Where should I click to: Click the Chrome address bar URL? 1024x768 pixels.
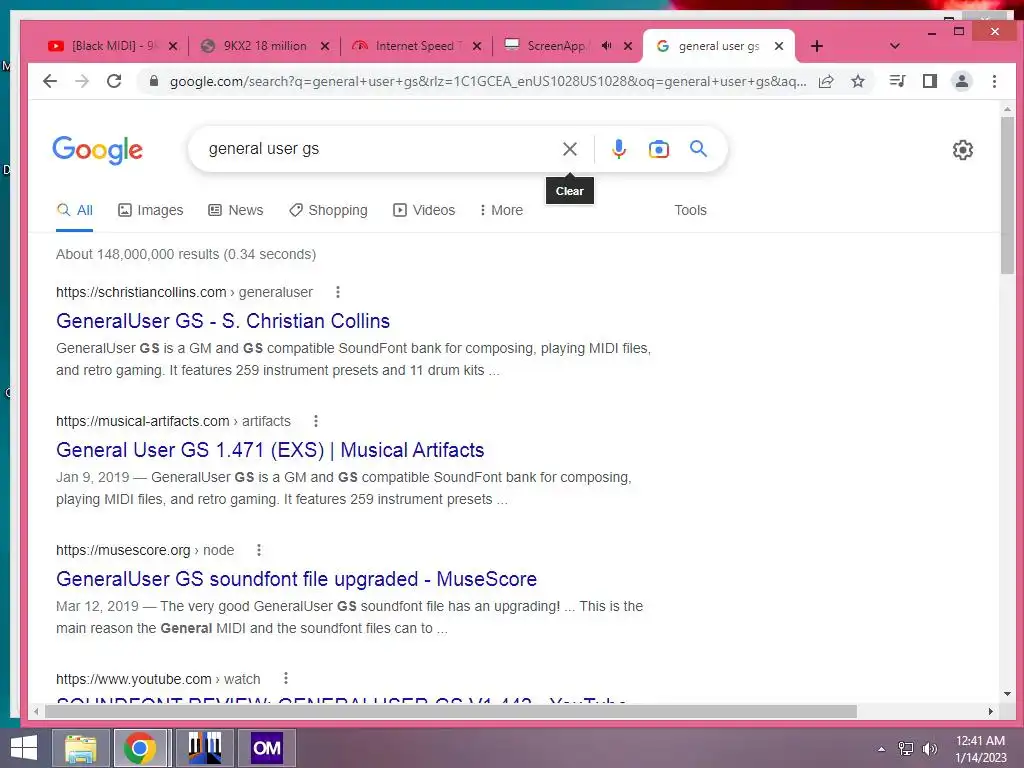488,82
